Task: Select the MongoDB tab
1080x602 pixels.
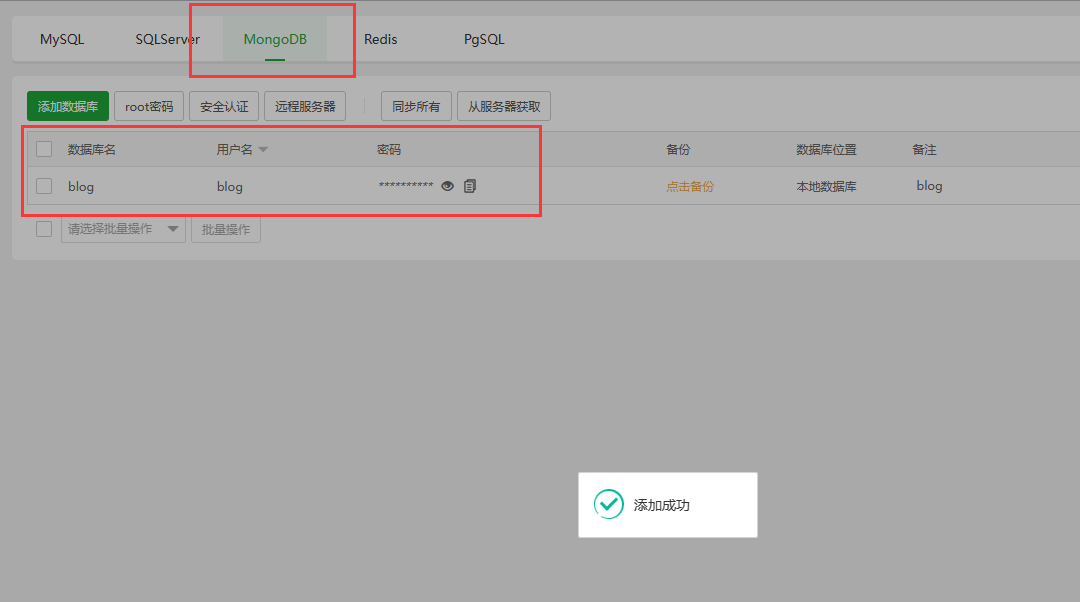Action: coord(275,39)
